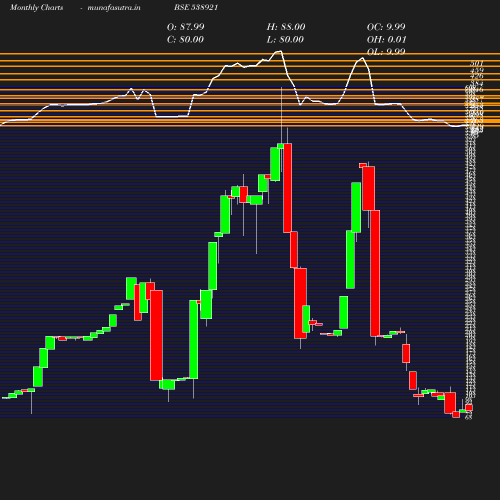Click the high value 'H: 88.00'
The height and width of the screenshot is (500, 500).
(286, 27)
